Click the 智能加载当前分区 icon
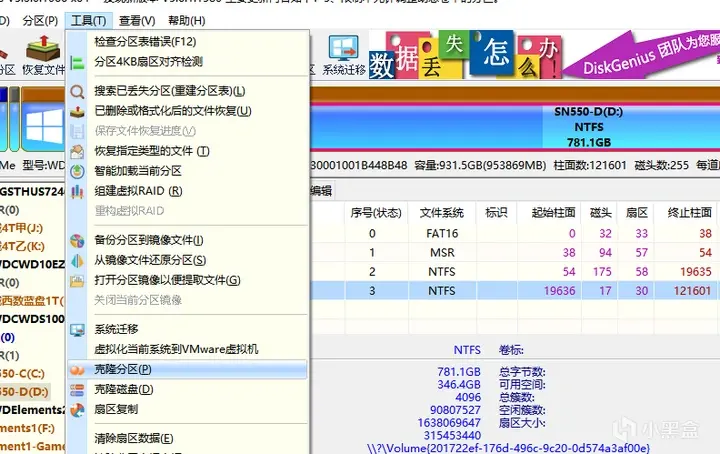720x454 pixels. click(77, 171)
